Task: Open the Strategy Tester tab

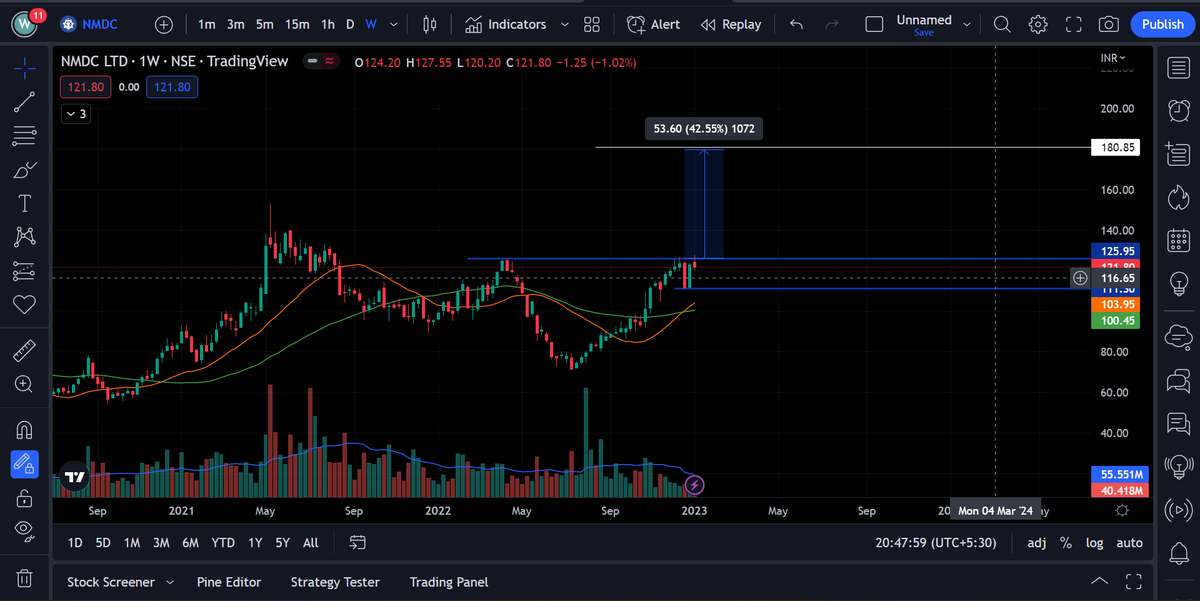Action: 335,581
